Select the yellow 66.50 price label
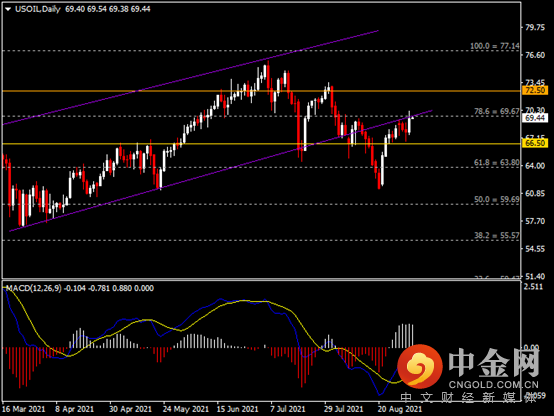Viewport: 554px width, 416px height. tap(535, 143)
